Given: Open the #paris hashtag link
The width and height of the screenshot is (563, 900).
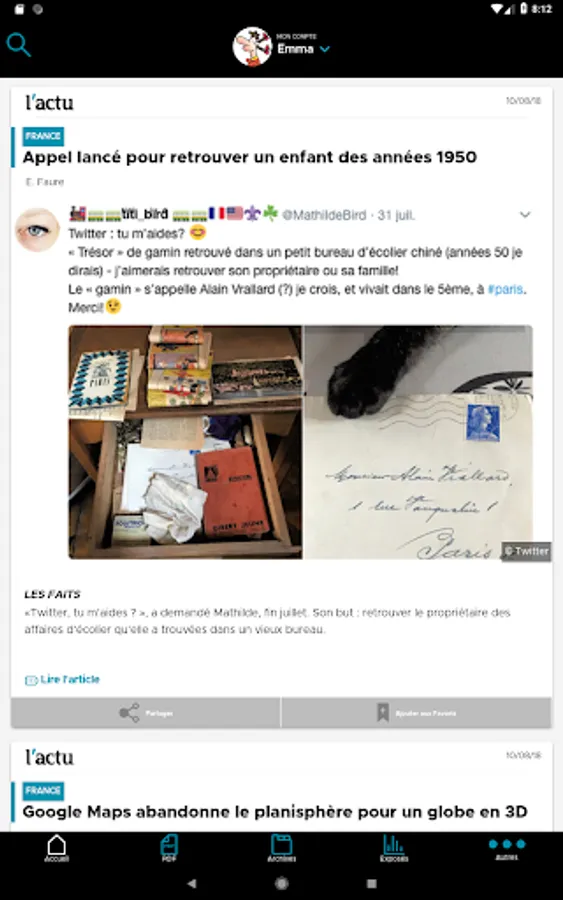Looking at the screenshot, I should coord(505,289).
